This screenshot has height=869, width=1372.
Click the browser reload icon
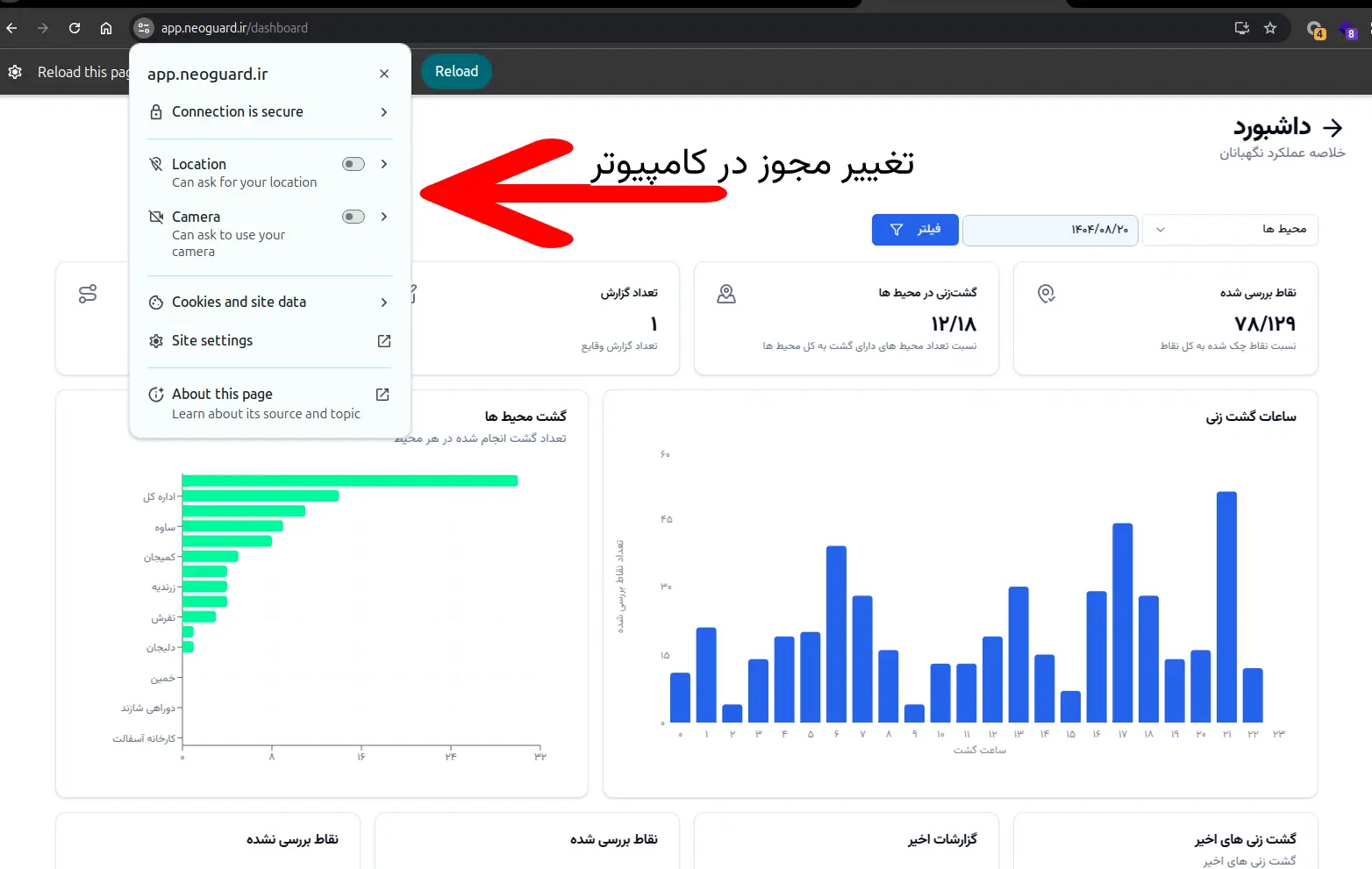pos(75,28)
